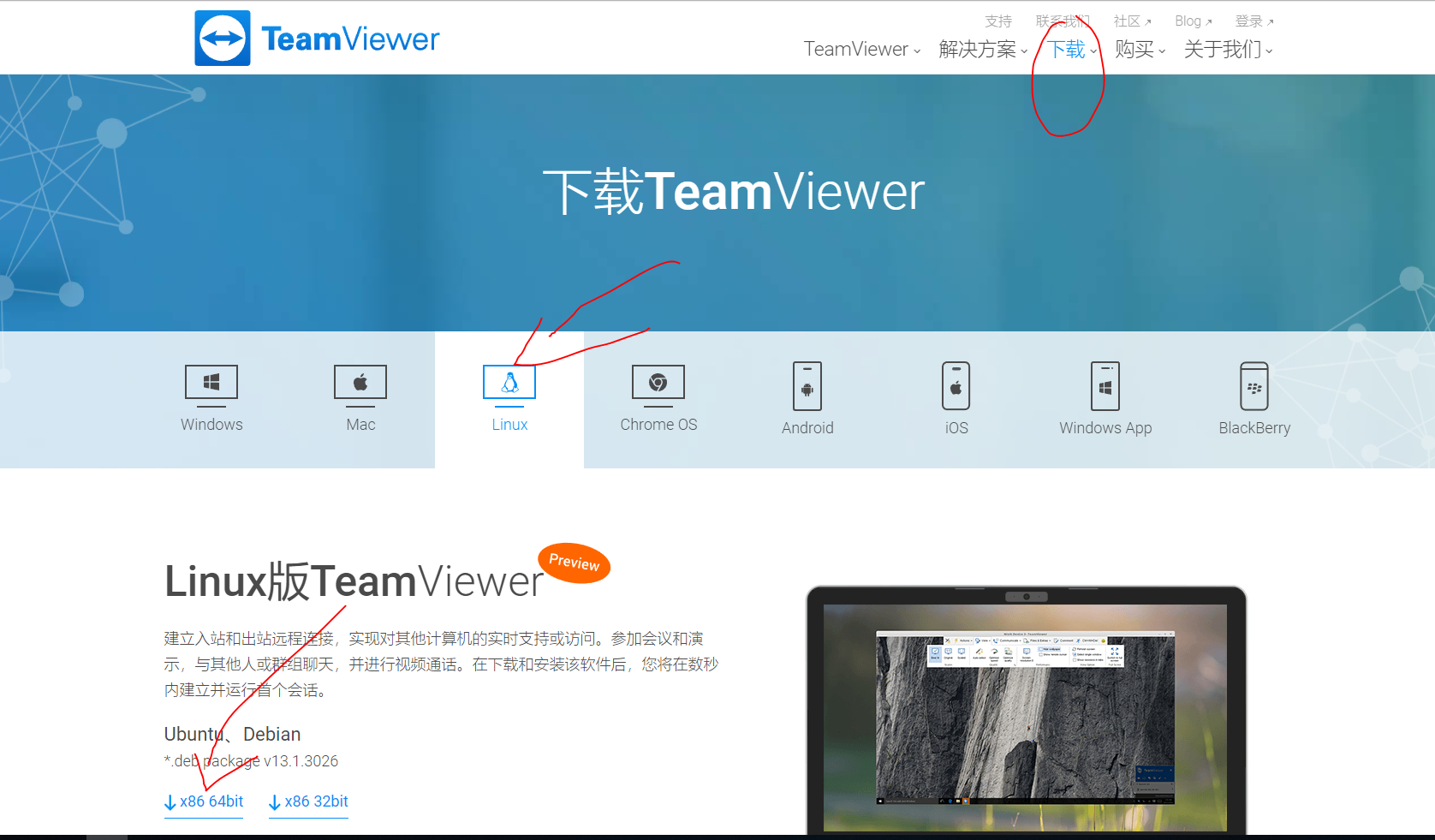This screenshot has width=1435, height=840.
Task: Switch to the Windows tab label
Action: (211, 425)
